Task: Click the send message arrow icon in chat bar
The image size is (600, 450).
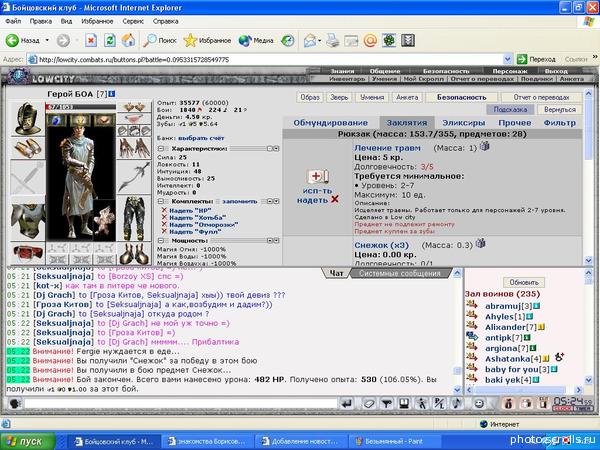Action: pos(347,403)
